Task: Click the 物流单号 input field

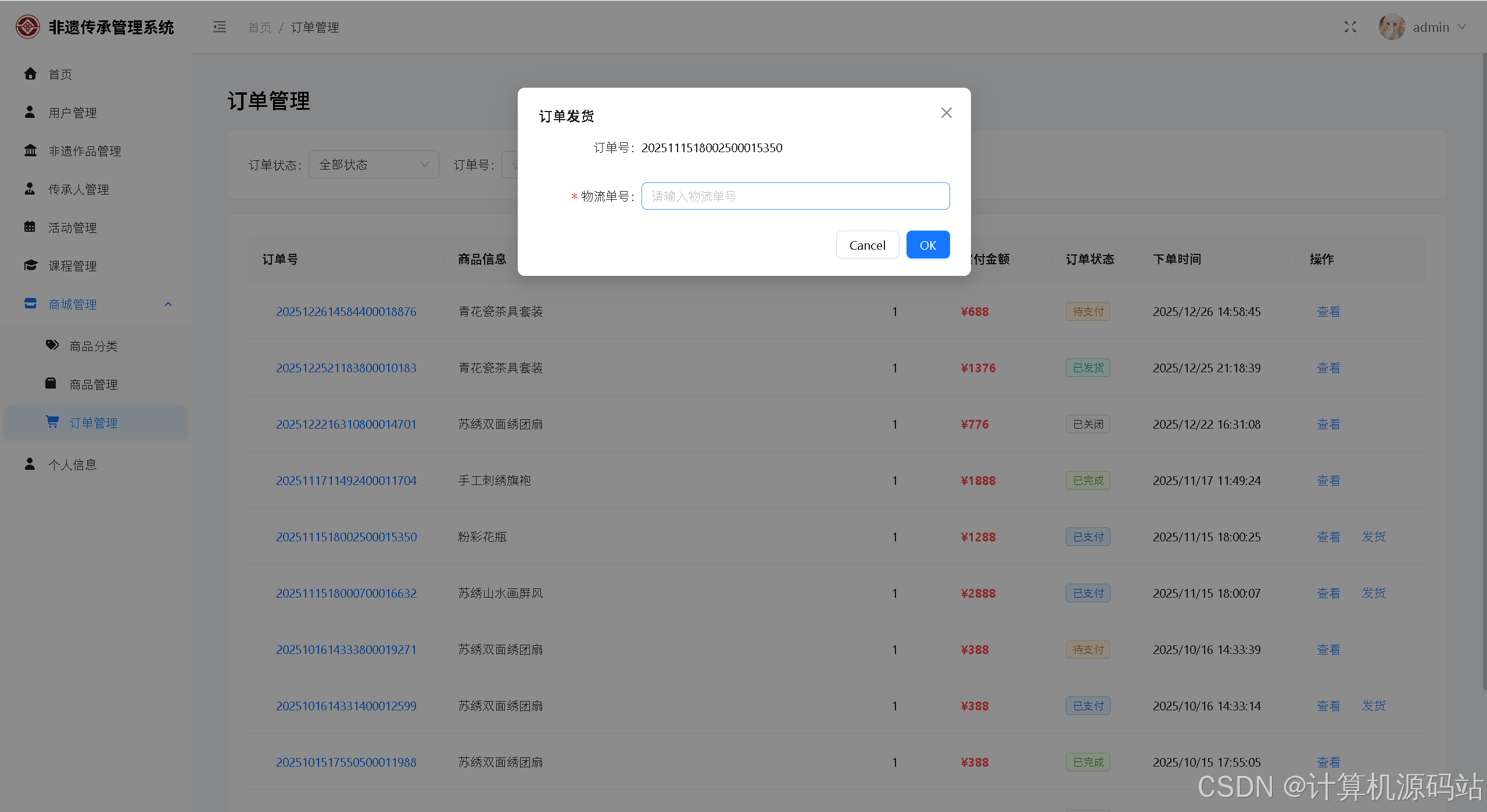Action: click(x=795, y=196)
